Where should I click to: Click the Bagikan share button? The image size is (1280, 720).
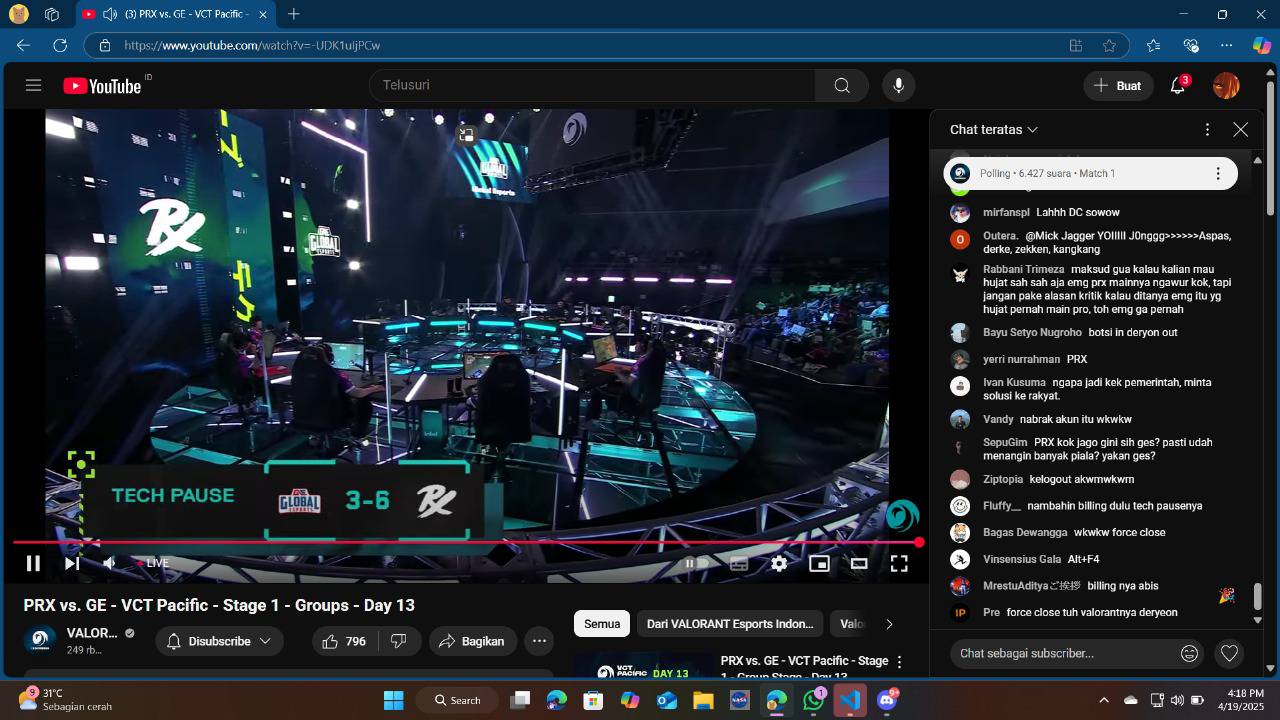pos(472,641)
